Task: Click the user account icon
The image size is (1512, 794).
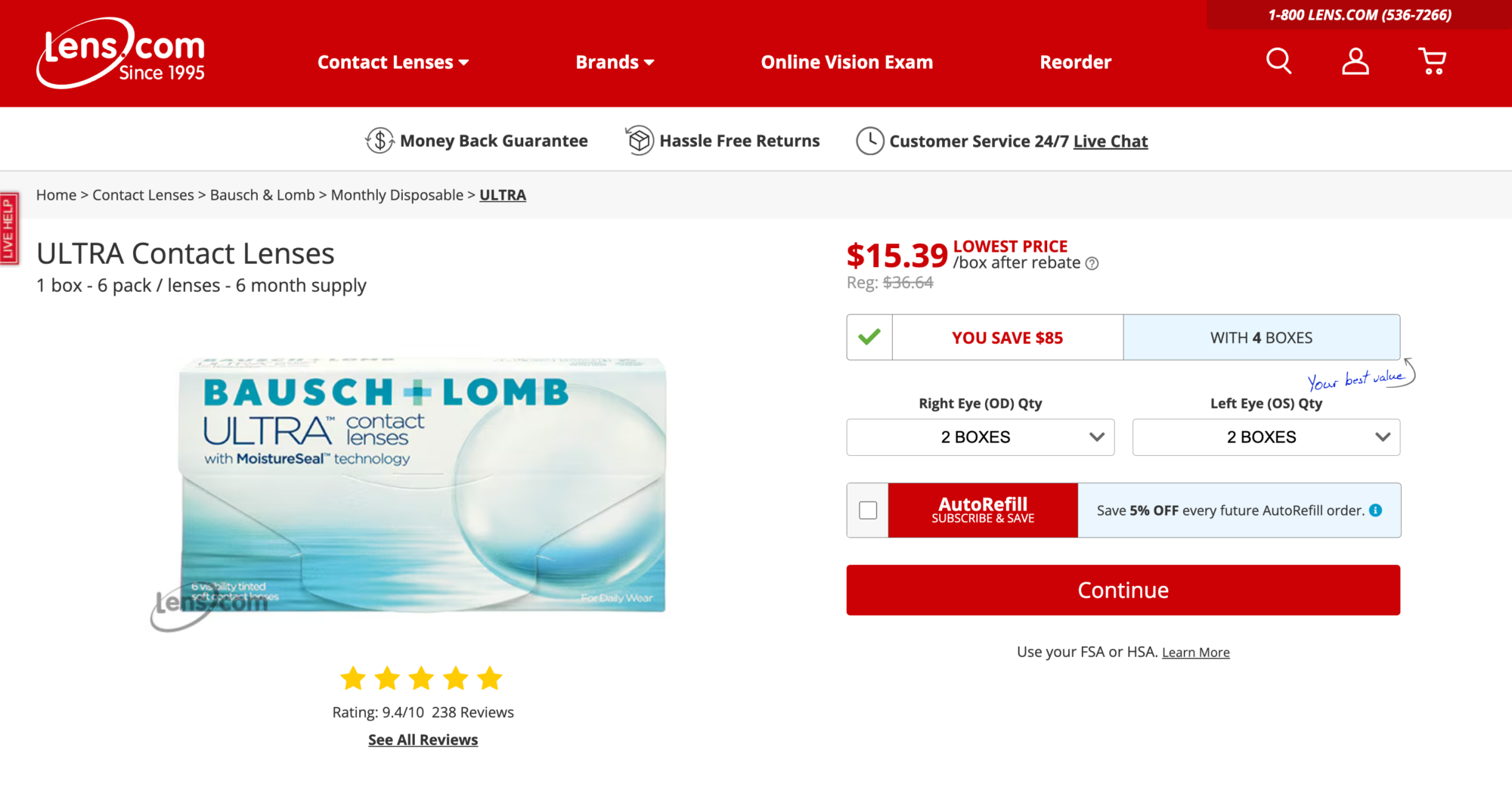Action: (1355, 61)
